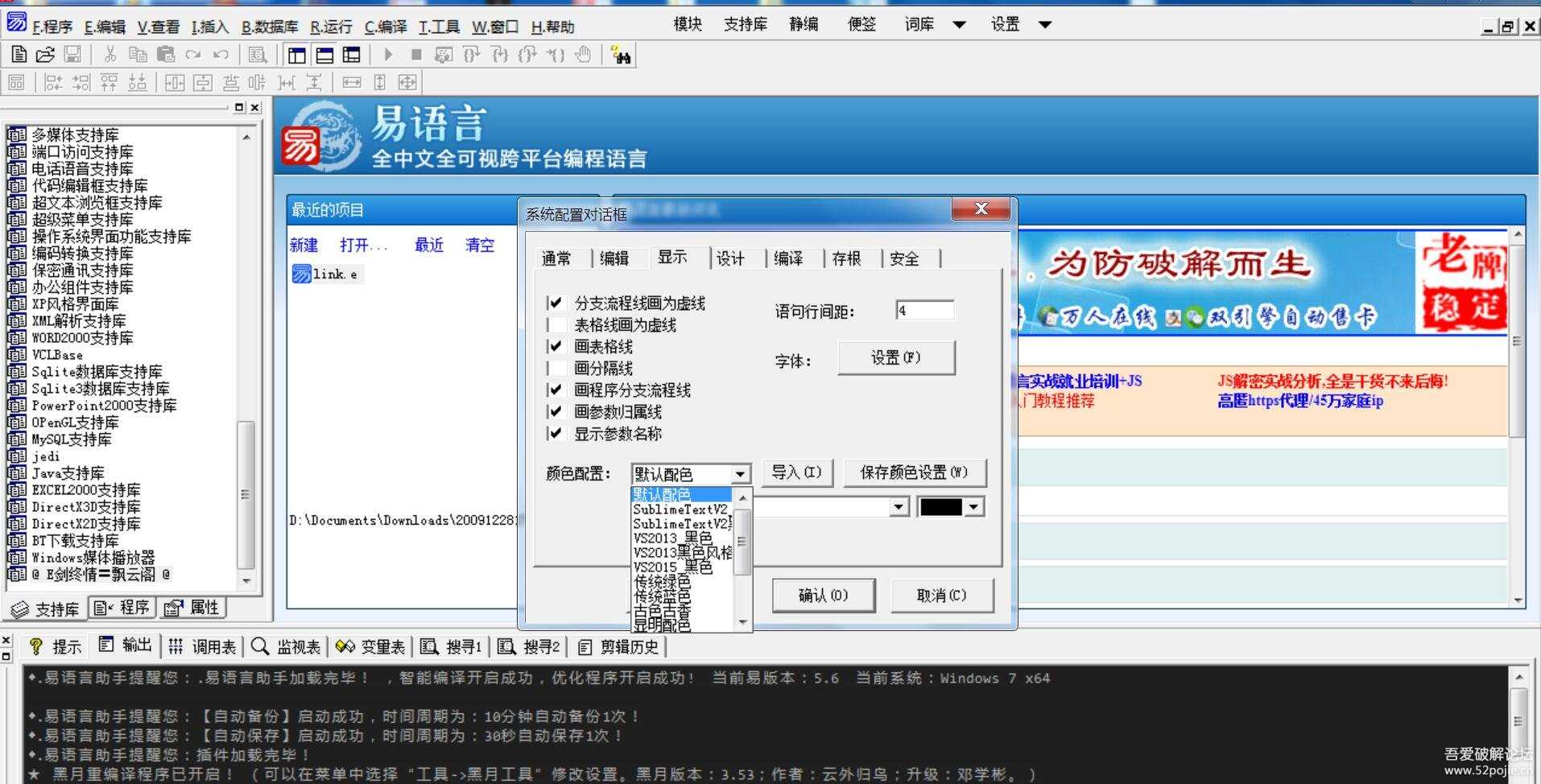Click the 语句行间距 input field

[925, 310]
